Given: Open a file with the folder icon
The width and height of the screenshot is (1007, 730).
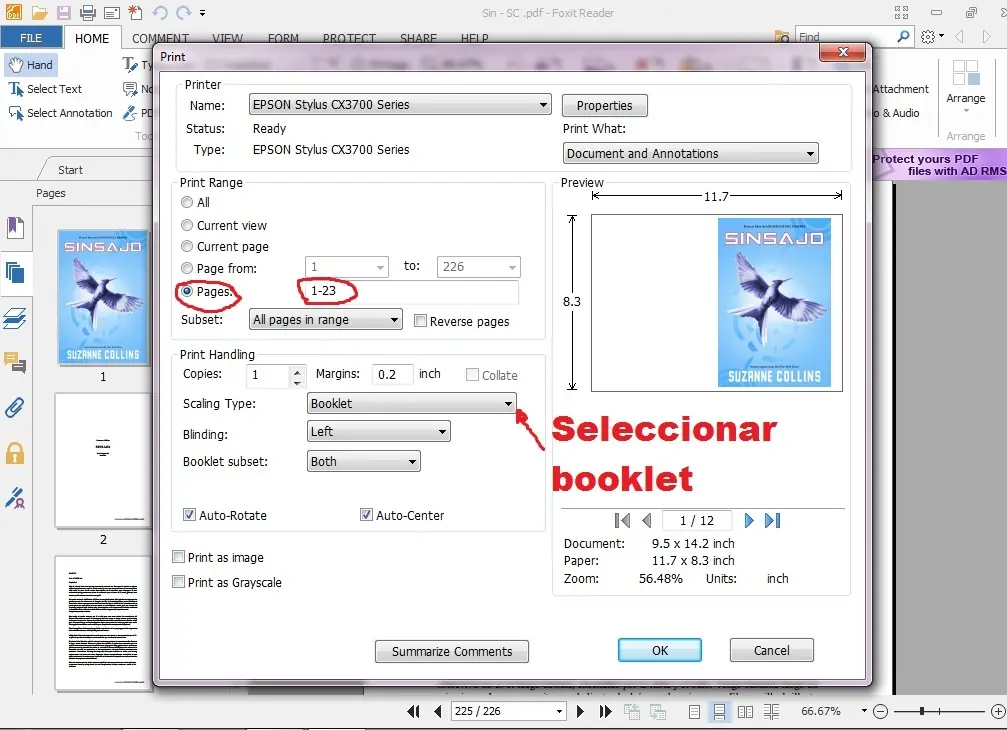Looking at the screenshot, I should point(39,12).
